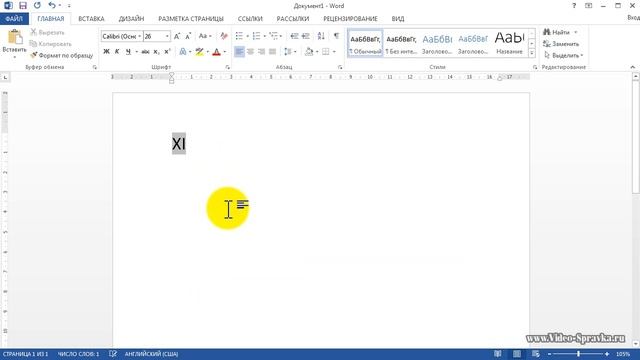Viewport: 640px width, 360px height.
Task: Show paragraph marks with the pilcrow icon
Action: [336, 36]
